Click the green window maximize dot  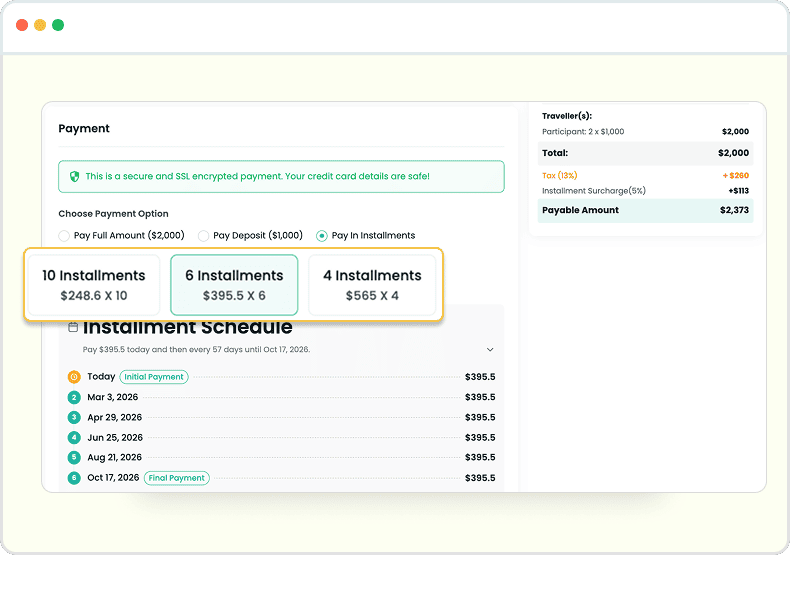[58, 25]
